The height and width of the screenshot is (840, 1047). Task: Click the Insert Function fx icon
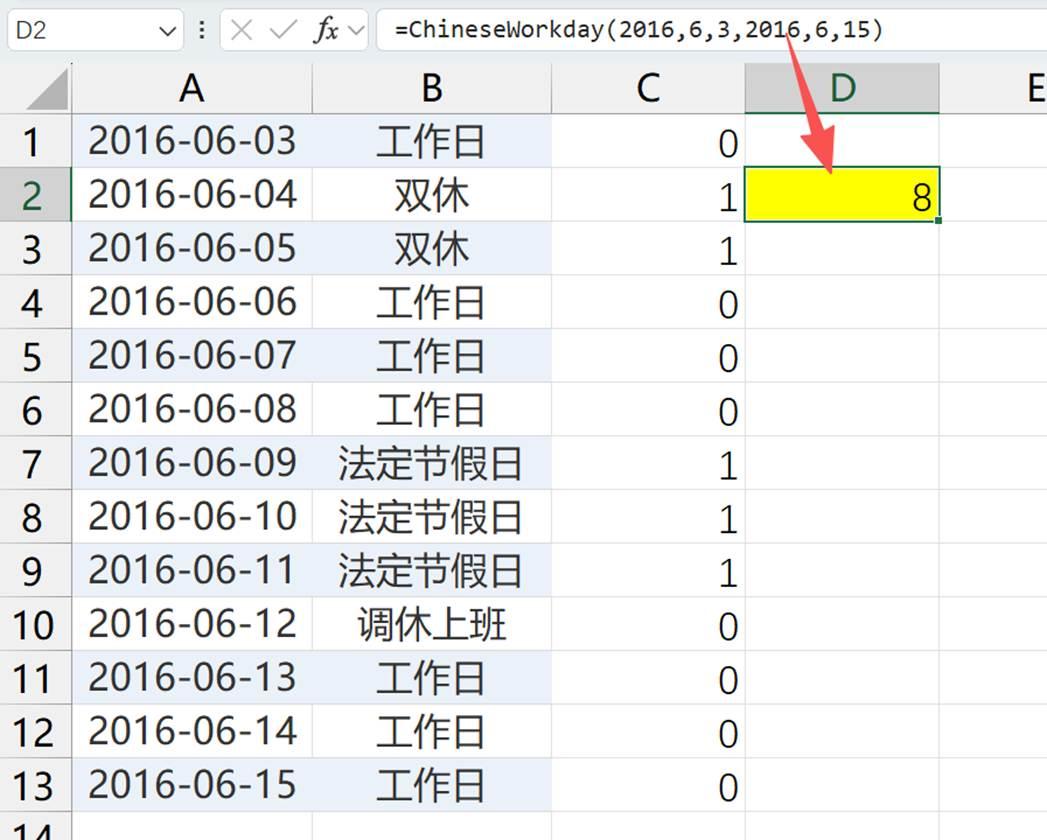point(326,30)
